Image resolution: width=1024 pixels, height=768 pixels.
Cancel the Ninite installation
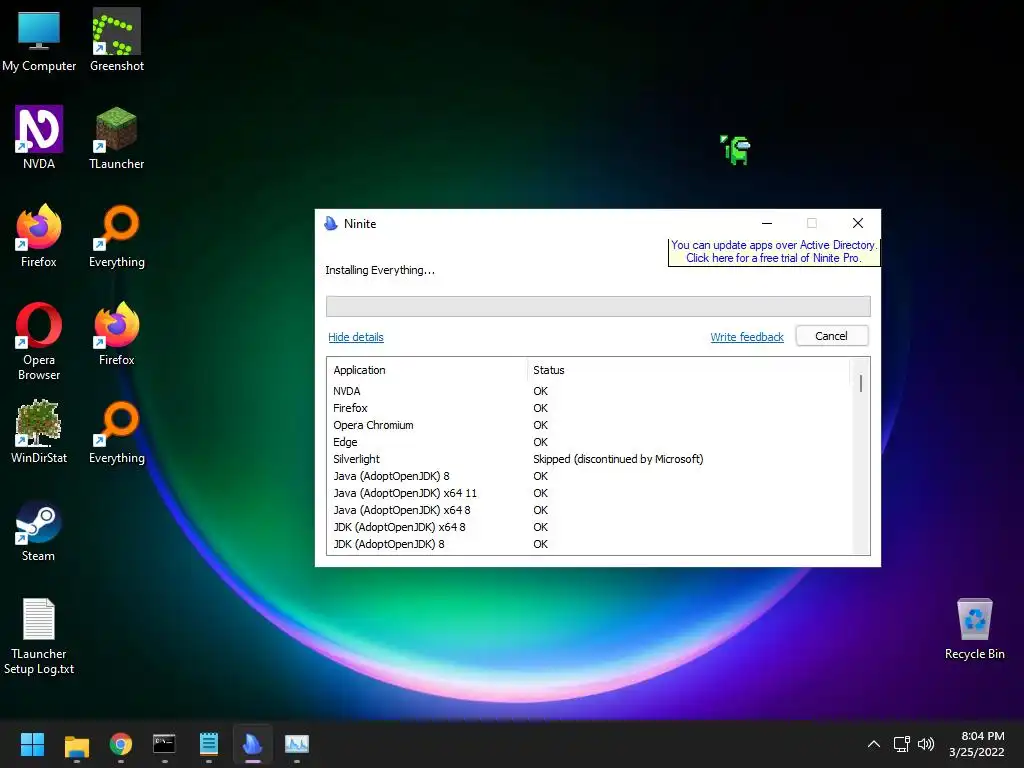[x=832, y=336]
